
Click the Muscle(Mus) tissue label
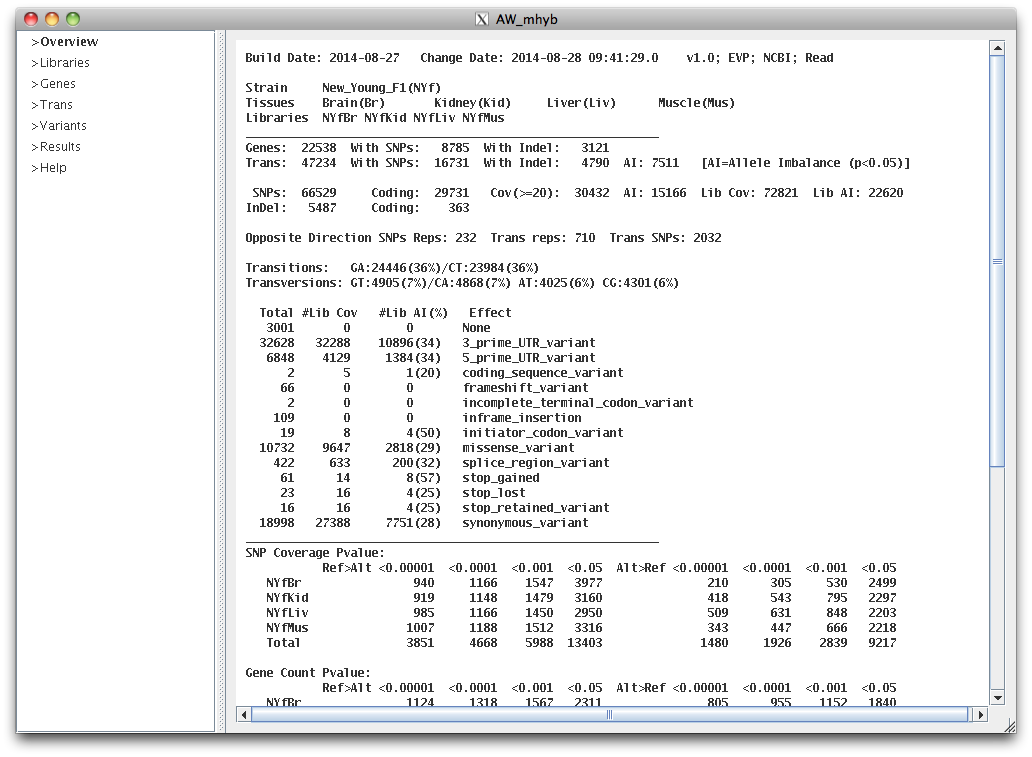pyautogui.click(x=696, y=103)
